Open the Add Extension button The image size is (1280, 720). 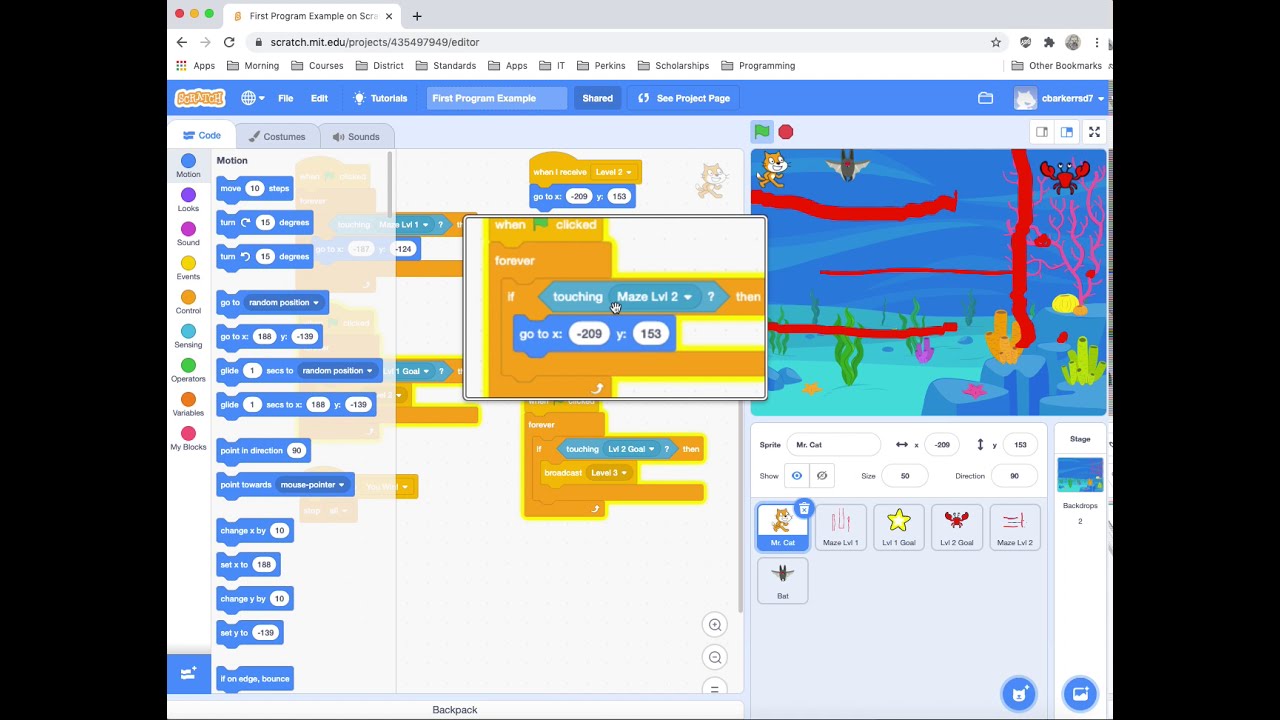click(188, 673)
